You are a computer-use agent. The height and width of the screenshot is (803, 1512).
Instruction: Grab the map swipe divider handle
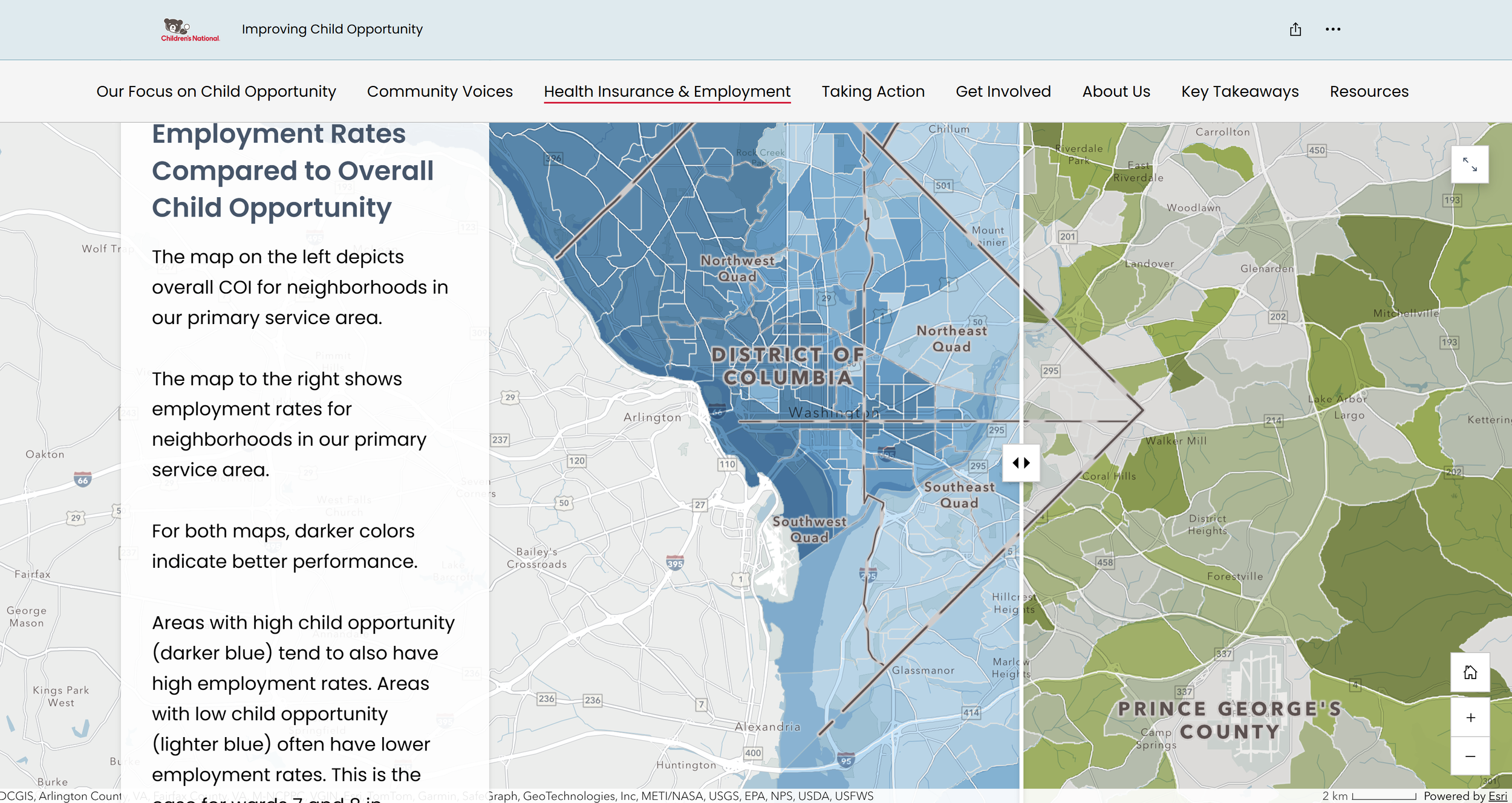[x=1021, y=463]
